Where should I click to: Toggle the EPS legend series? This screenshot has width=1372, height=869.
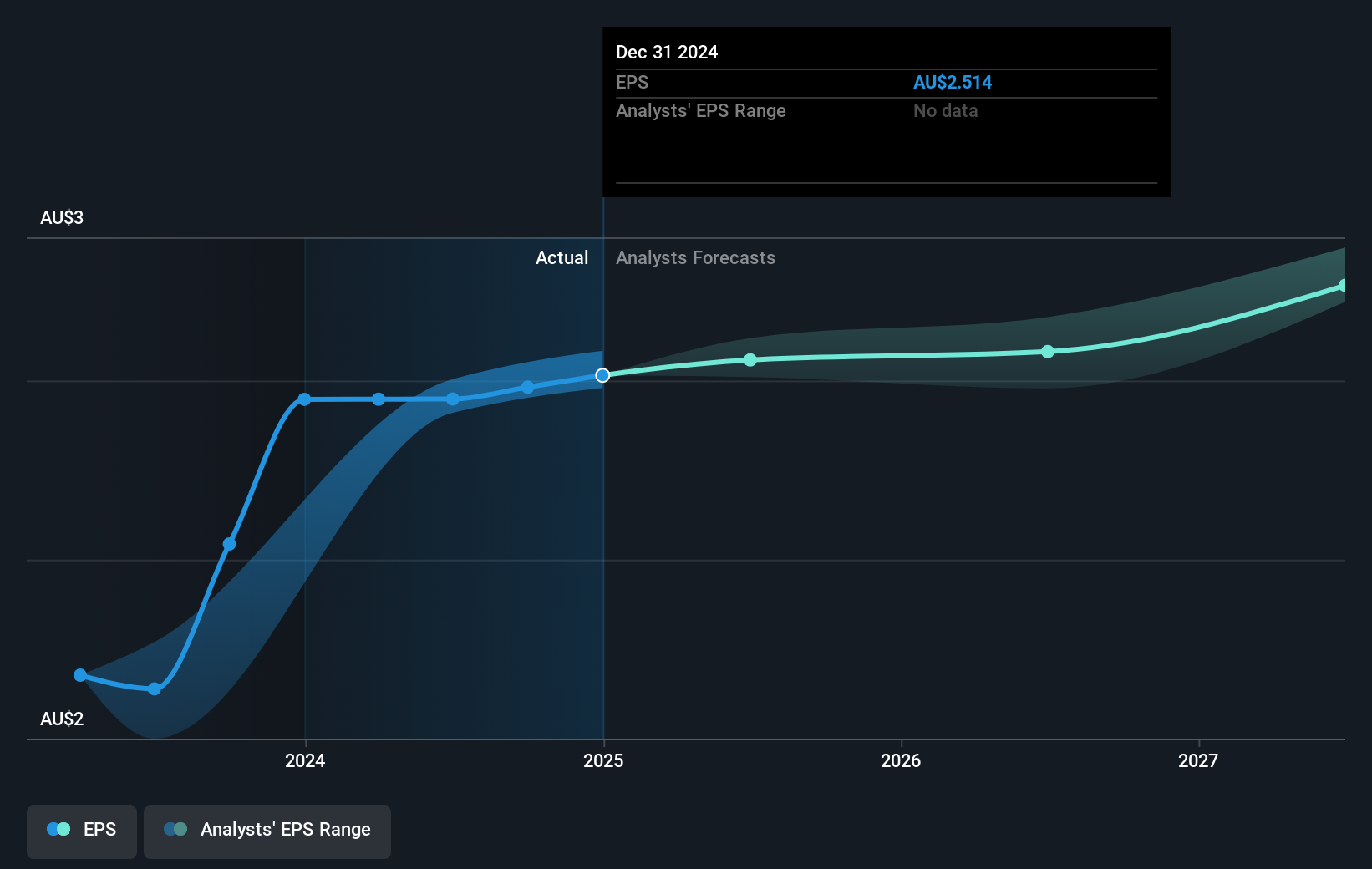(x=82, y=831)
